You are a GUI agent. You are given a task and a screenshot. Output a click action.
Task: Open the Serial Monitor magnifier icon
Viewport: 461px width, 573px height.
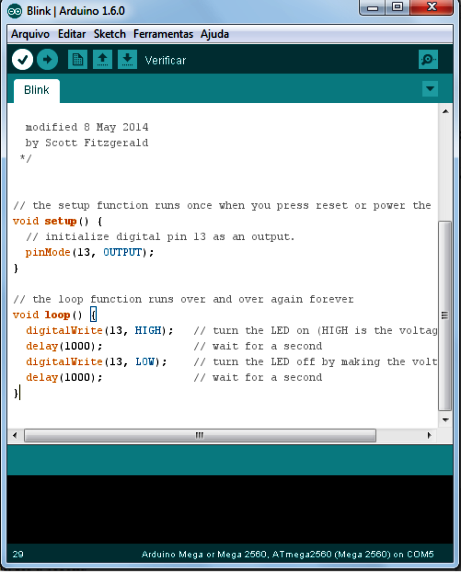[x=428, y=60]
